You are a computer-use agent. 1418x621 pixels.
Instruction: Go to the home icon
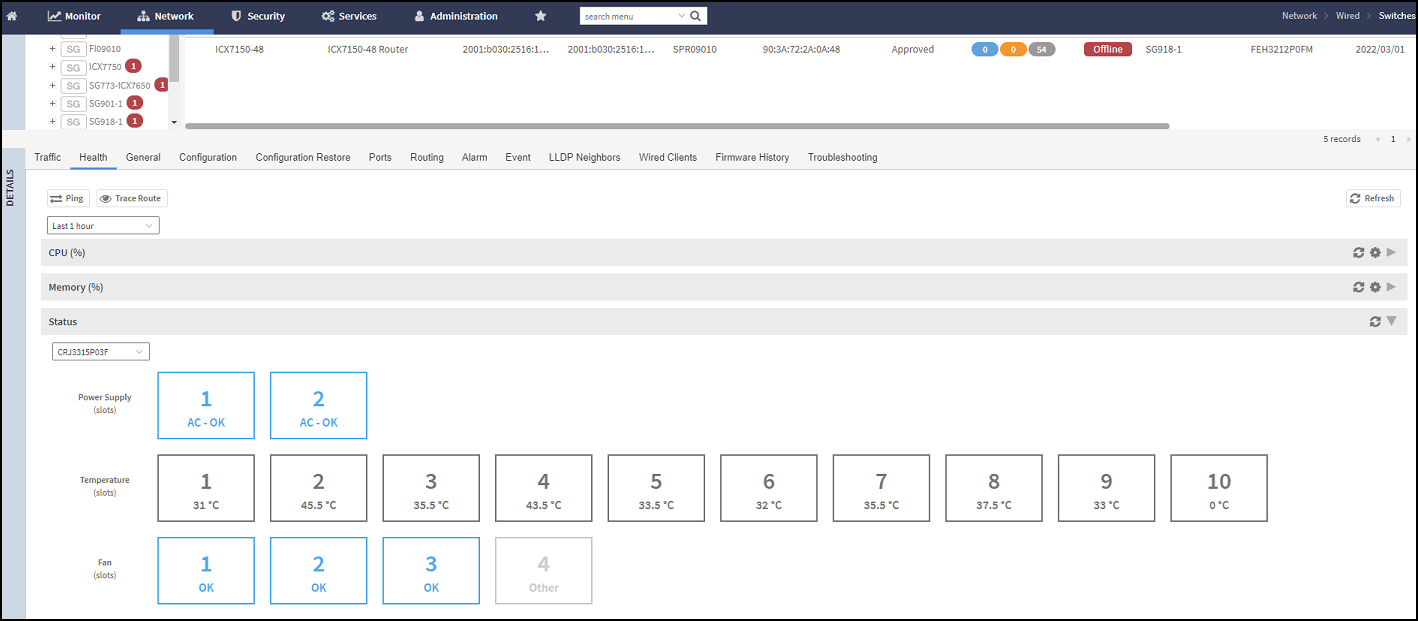(12, 16)
